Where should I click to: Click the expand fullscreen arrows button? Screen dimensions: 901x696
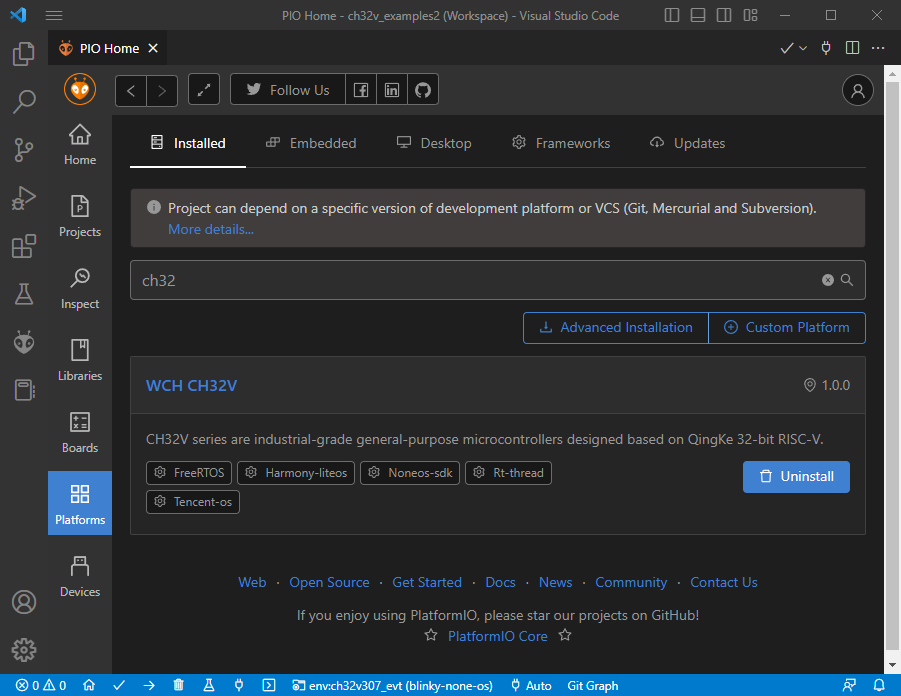[204, 90]
